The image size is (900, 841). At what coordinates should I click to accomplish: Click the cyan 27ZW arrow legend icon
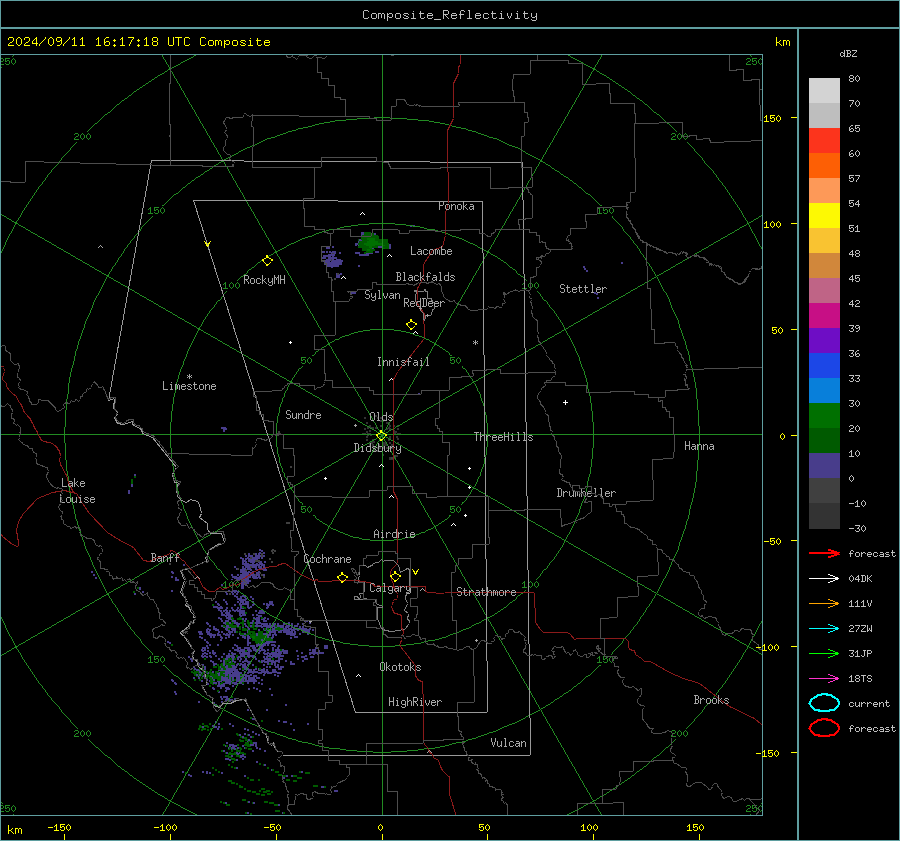click(824, 629)
